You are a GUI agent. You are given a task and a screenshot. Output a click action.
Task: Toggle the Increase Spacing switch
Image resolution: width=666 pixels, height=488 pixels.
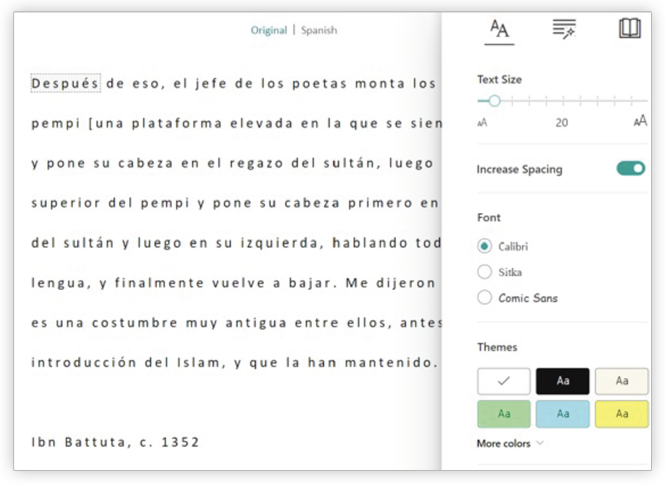pyautogui.click(x=631, y=169)
